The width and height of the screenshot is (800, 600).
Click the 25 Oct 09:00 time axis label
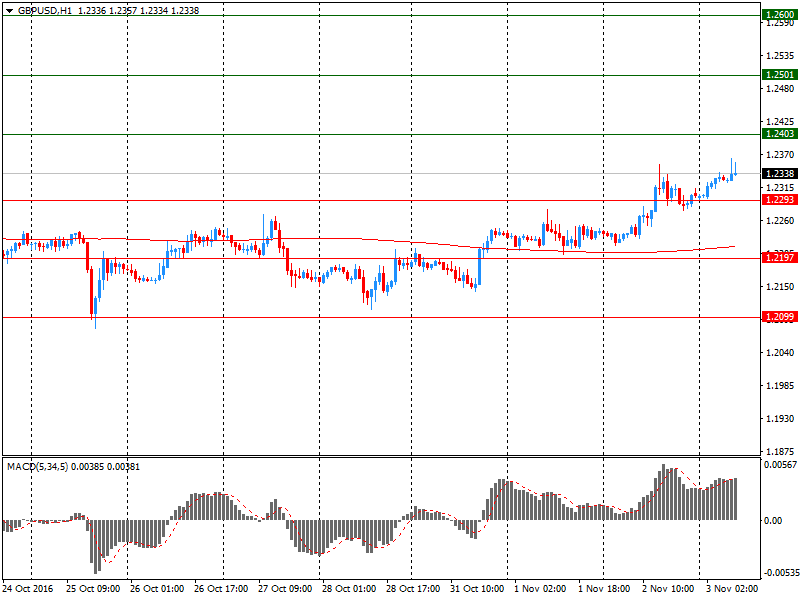click(x=93, y=589)
